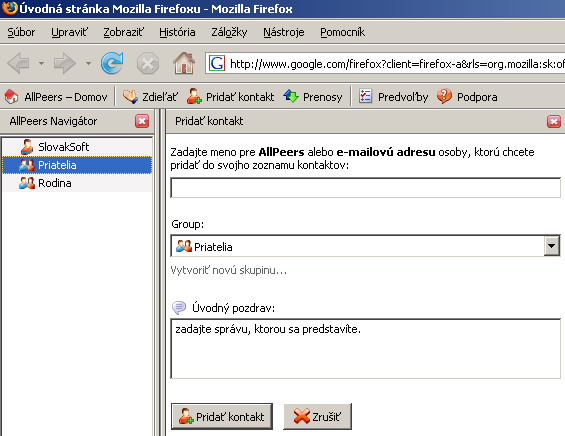Click the SlovakSoft user icon
The width and height of the screenshot is (565, 436).
coord(27,147)
